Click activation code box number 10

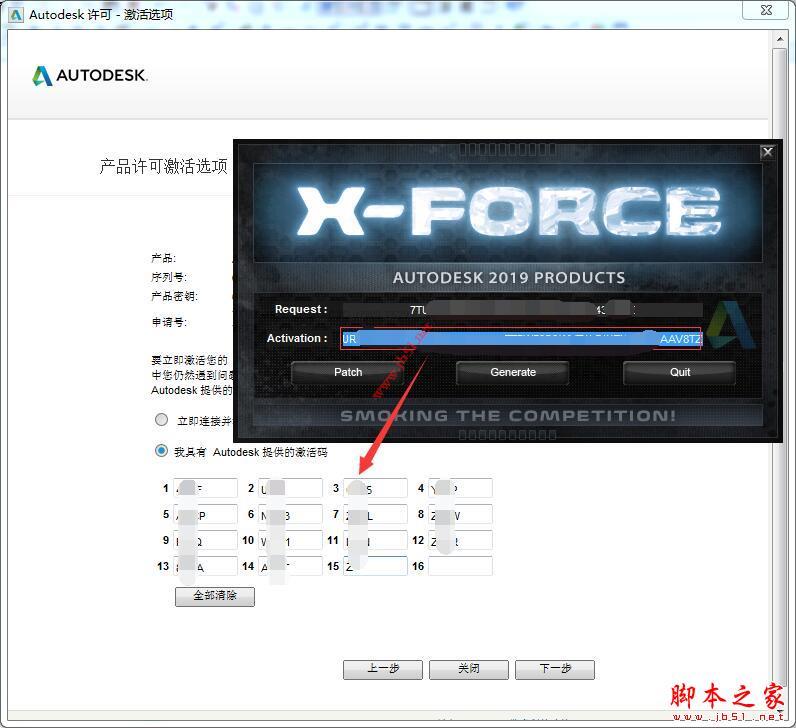290,540
